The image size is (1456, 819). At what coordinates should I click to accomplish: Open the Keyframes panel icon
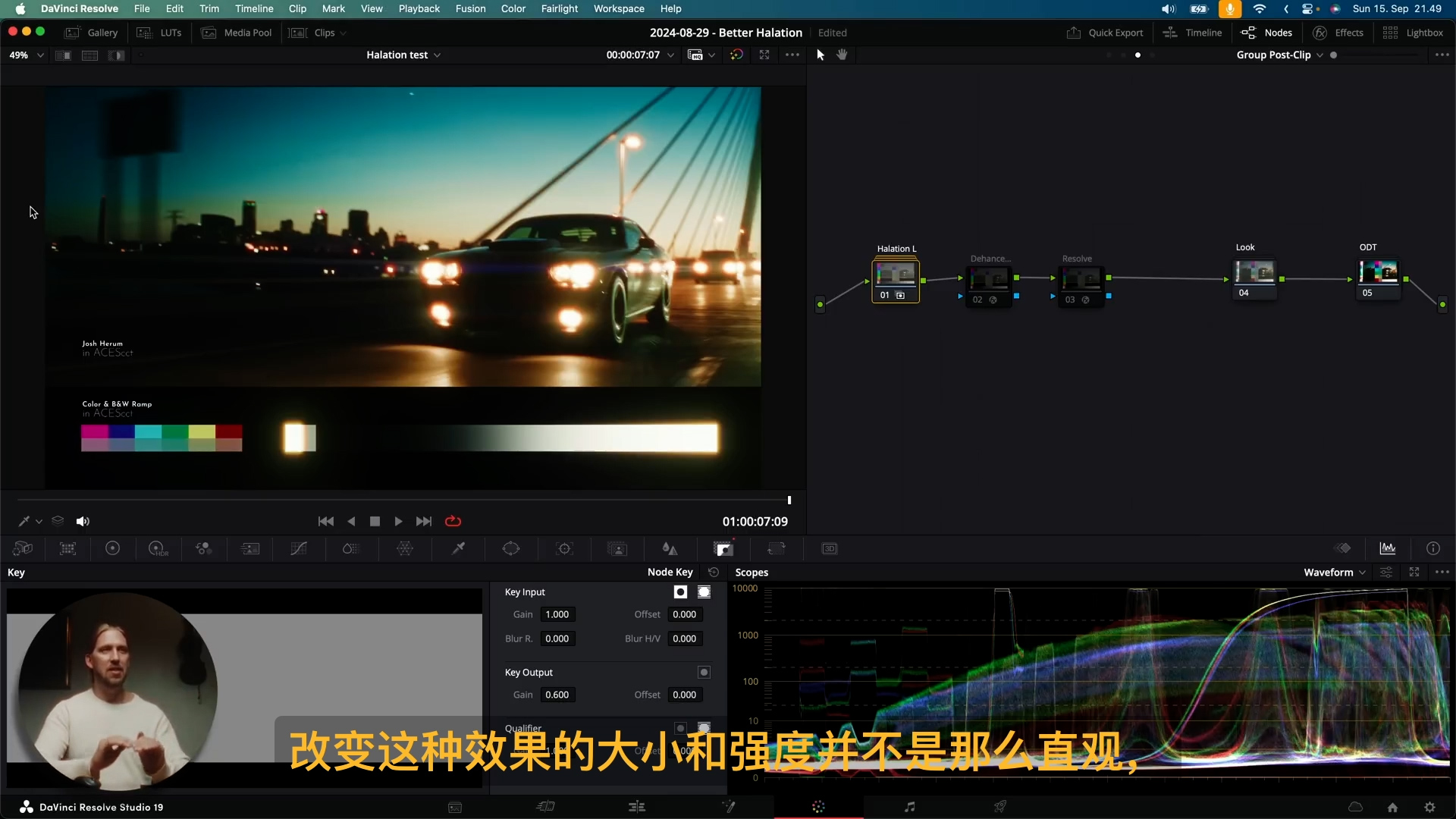tap(1343, 548)
